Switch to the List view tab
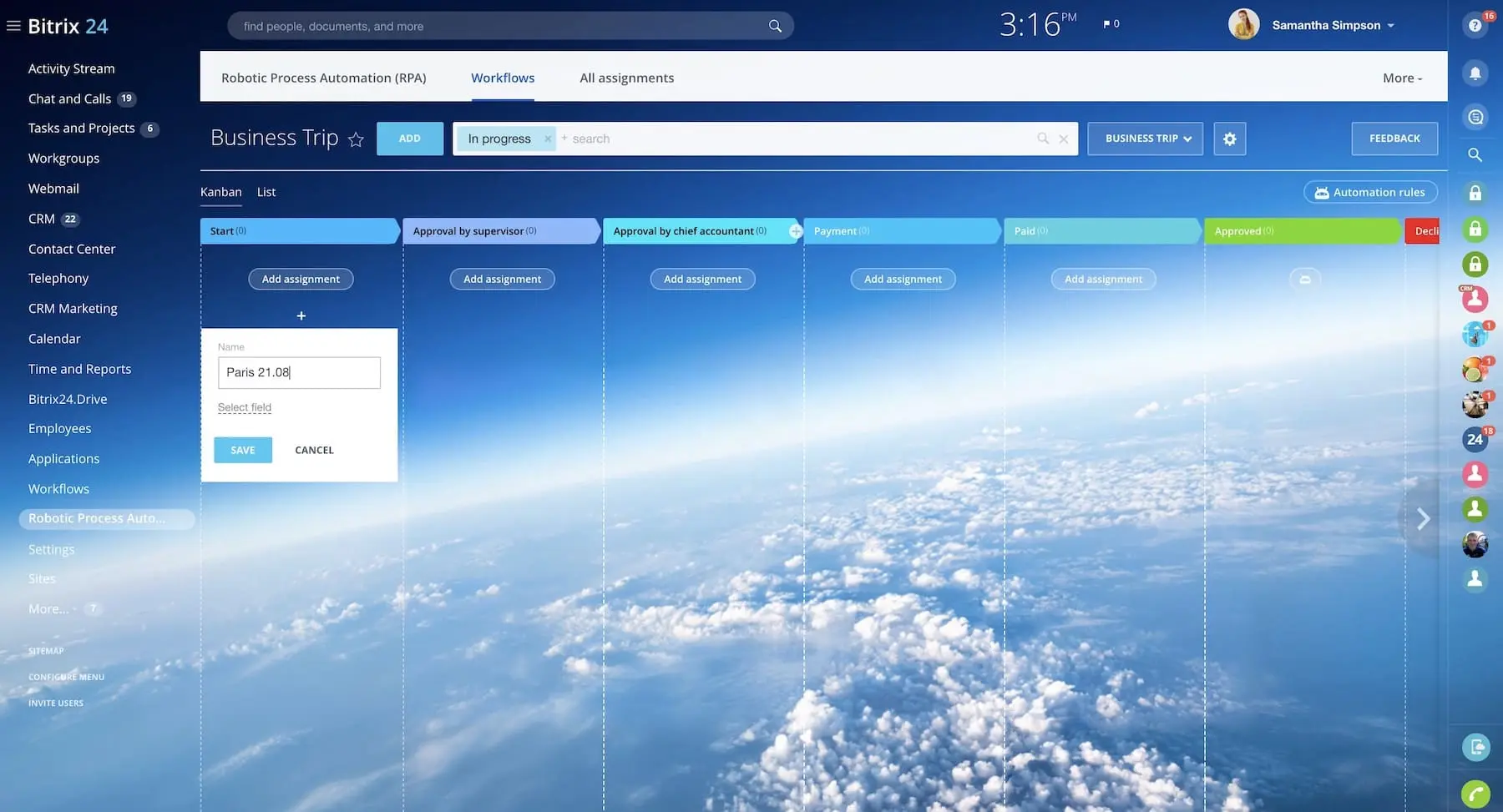This screenshot has width=1503, height=812. coord(266,192)
